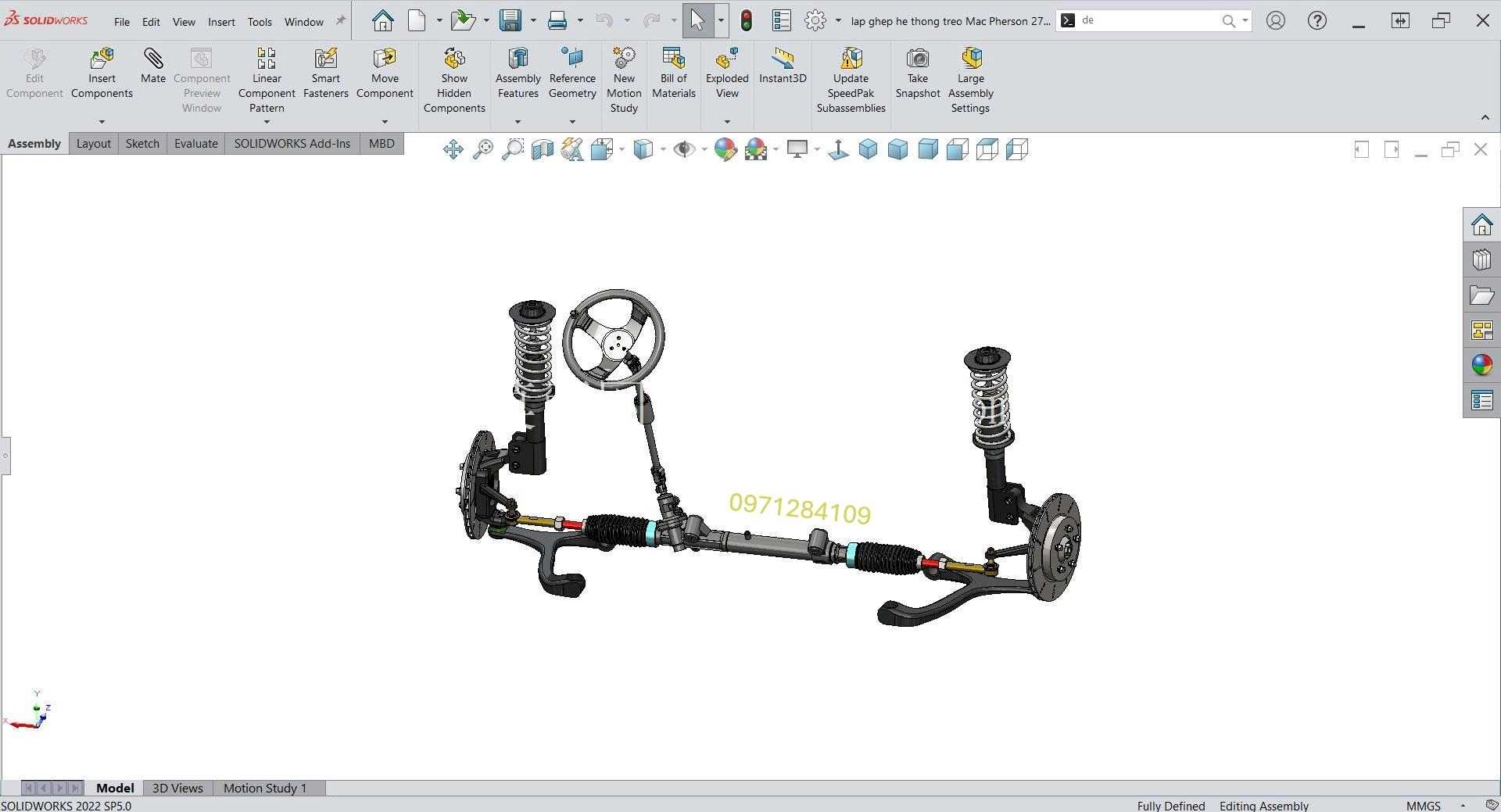Open the login user icon
The height and width of the screenshot is (812, 1501).
pos(1276,20)
